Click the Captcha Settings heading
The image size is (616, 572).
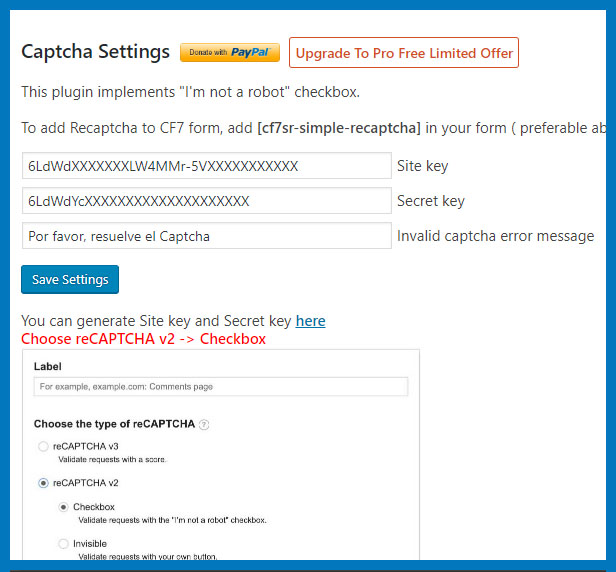pyautogui.click(x=95, y=52)
